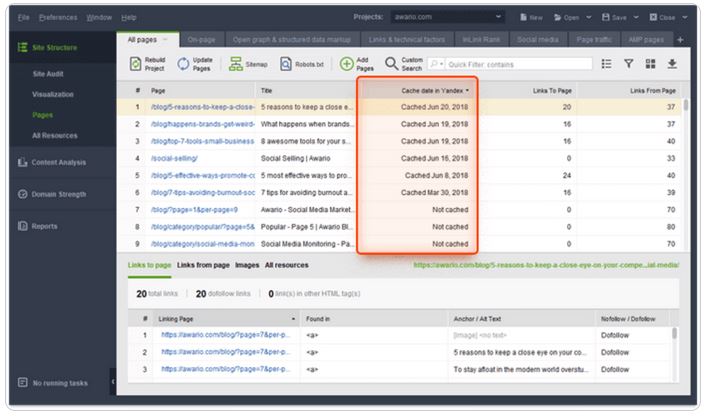Image resolution: width=706 pixels, height=416 pixels.
Task: Click the export download icon
Action: [672, 64]
